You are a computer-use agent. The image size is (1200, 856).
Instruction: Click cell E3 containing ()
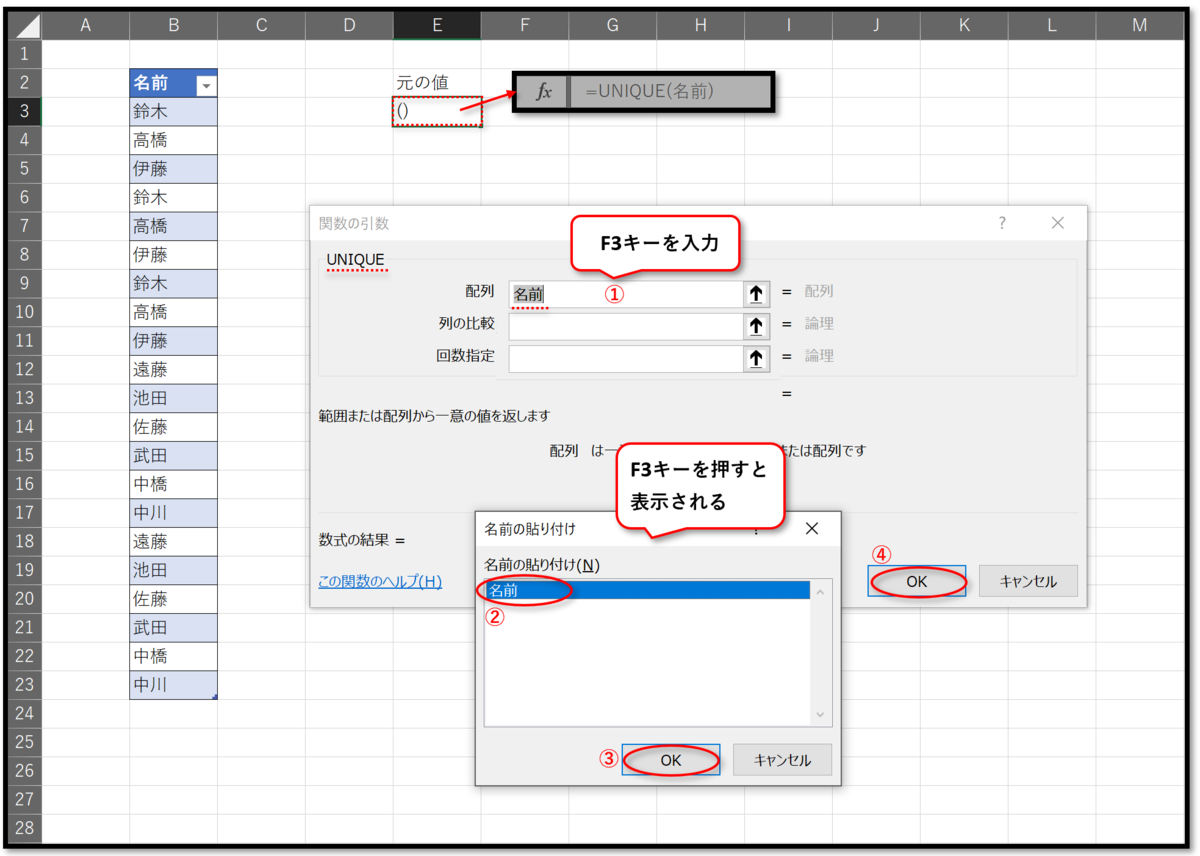(x=437, y=111)
